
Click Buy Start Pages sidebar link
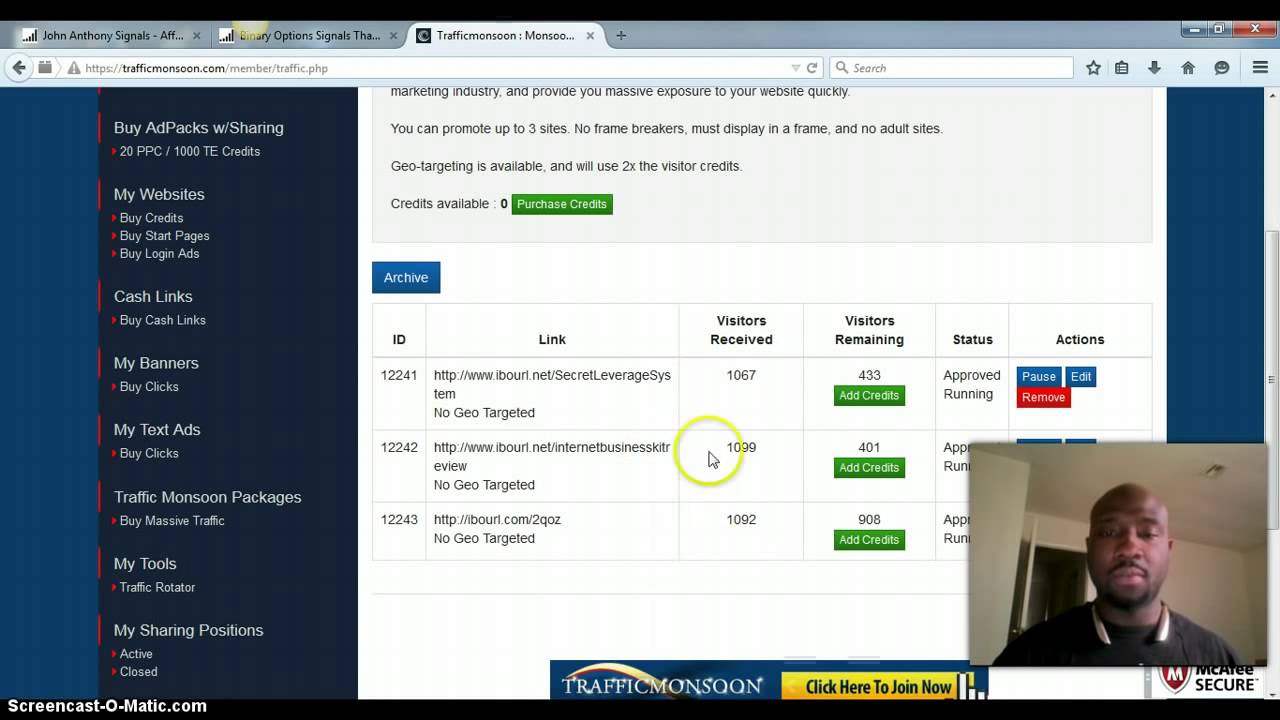[165, 236]
